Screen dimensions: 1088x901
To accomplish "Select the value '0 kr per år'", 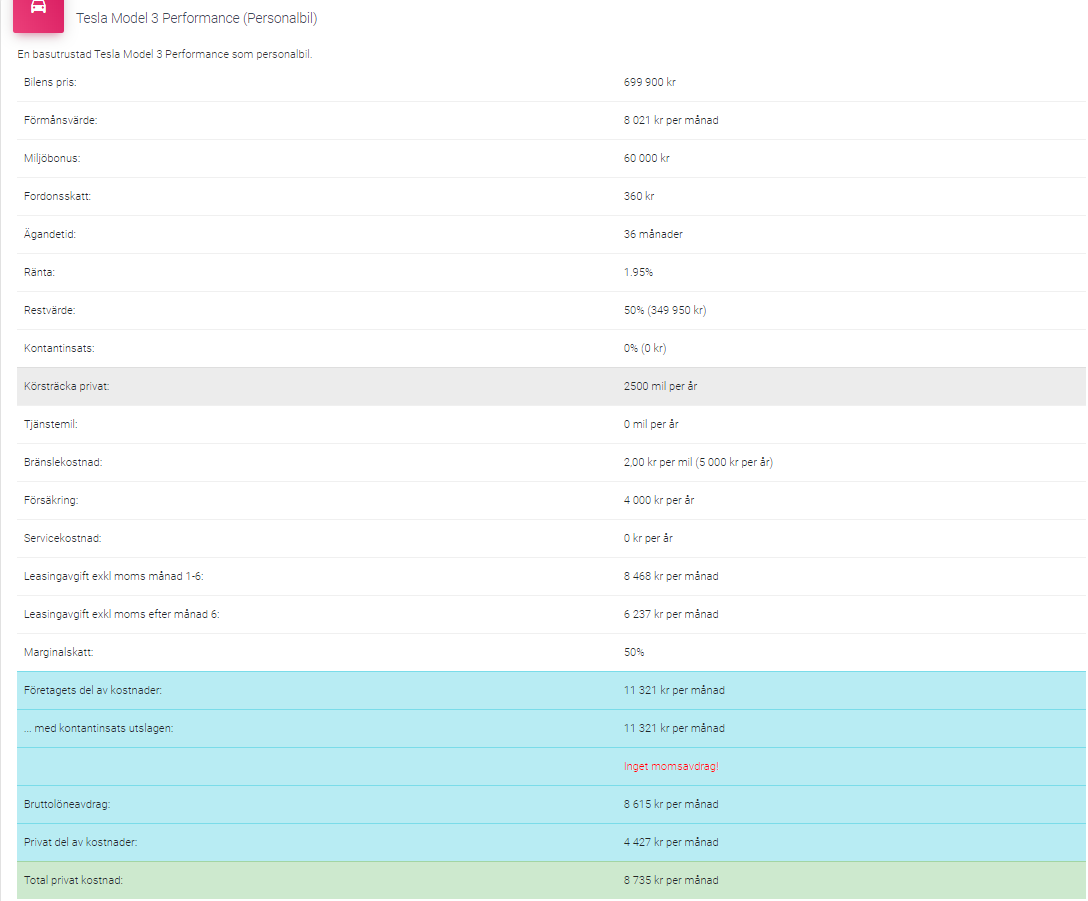I will 648,539.
